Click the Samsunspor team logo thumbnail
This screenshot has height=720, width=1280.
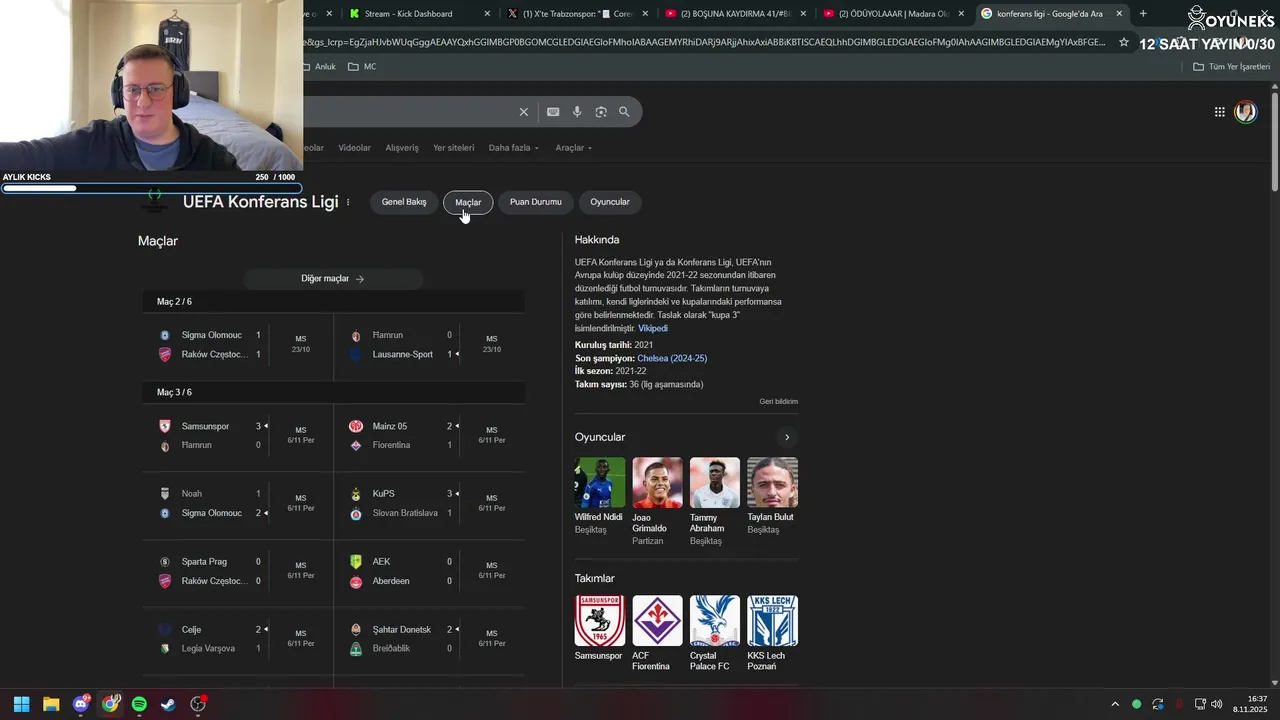pyautogui.click(x=600, y=621)
